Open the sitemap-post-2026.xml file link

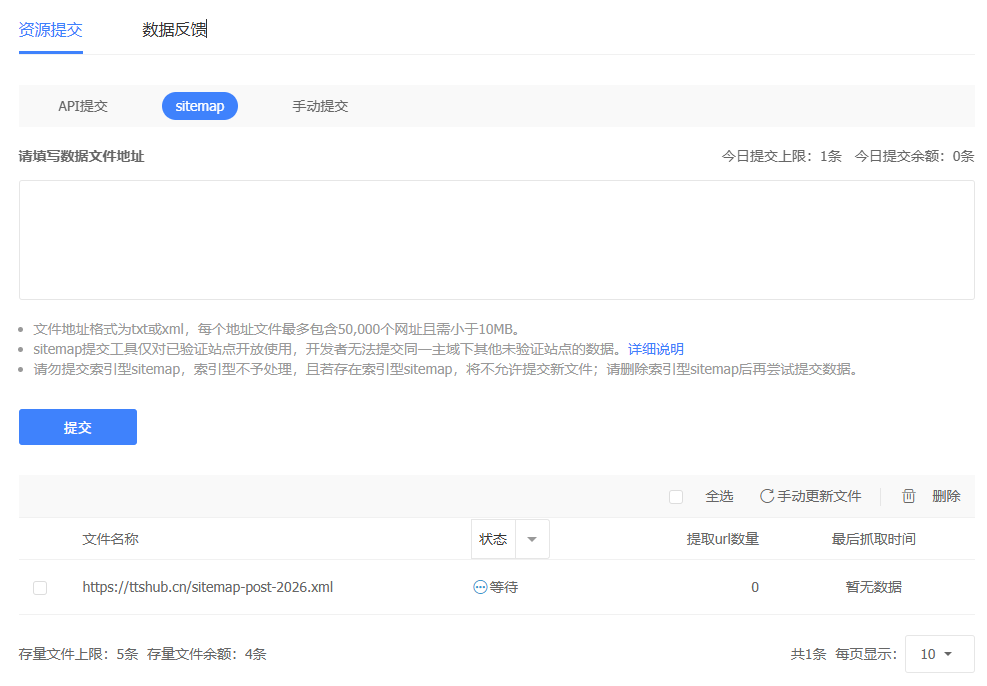tap(207, 587)
